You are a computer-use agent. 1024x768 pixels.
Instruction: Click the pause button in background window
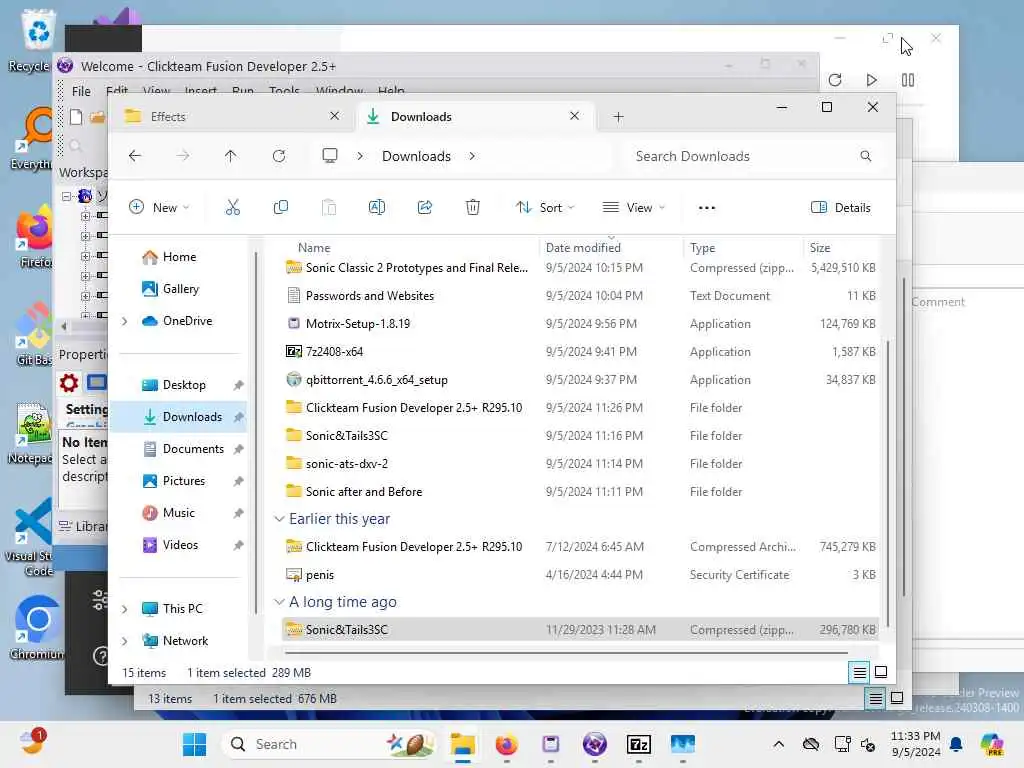click(908, 80)
